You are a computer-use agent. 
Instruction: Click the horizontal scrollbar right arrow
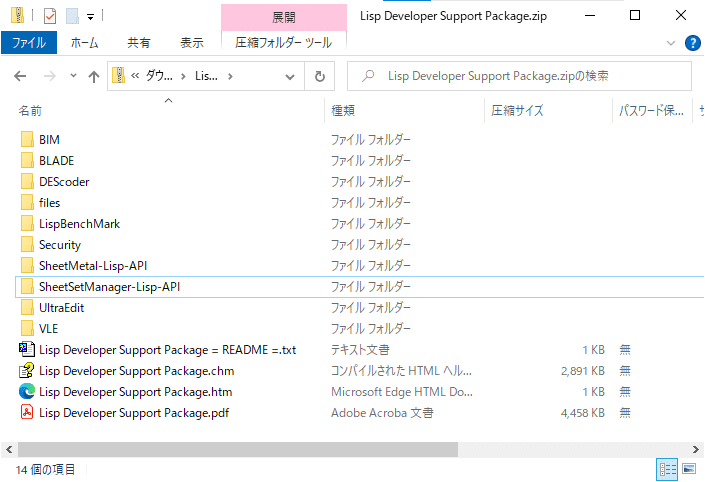[x=695, y=449]
